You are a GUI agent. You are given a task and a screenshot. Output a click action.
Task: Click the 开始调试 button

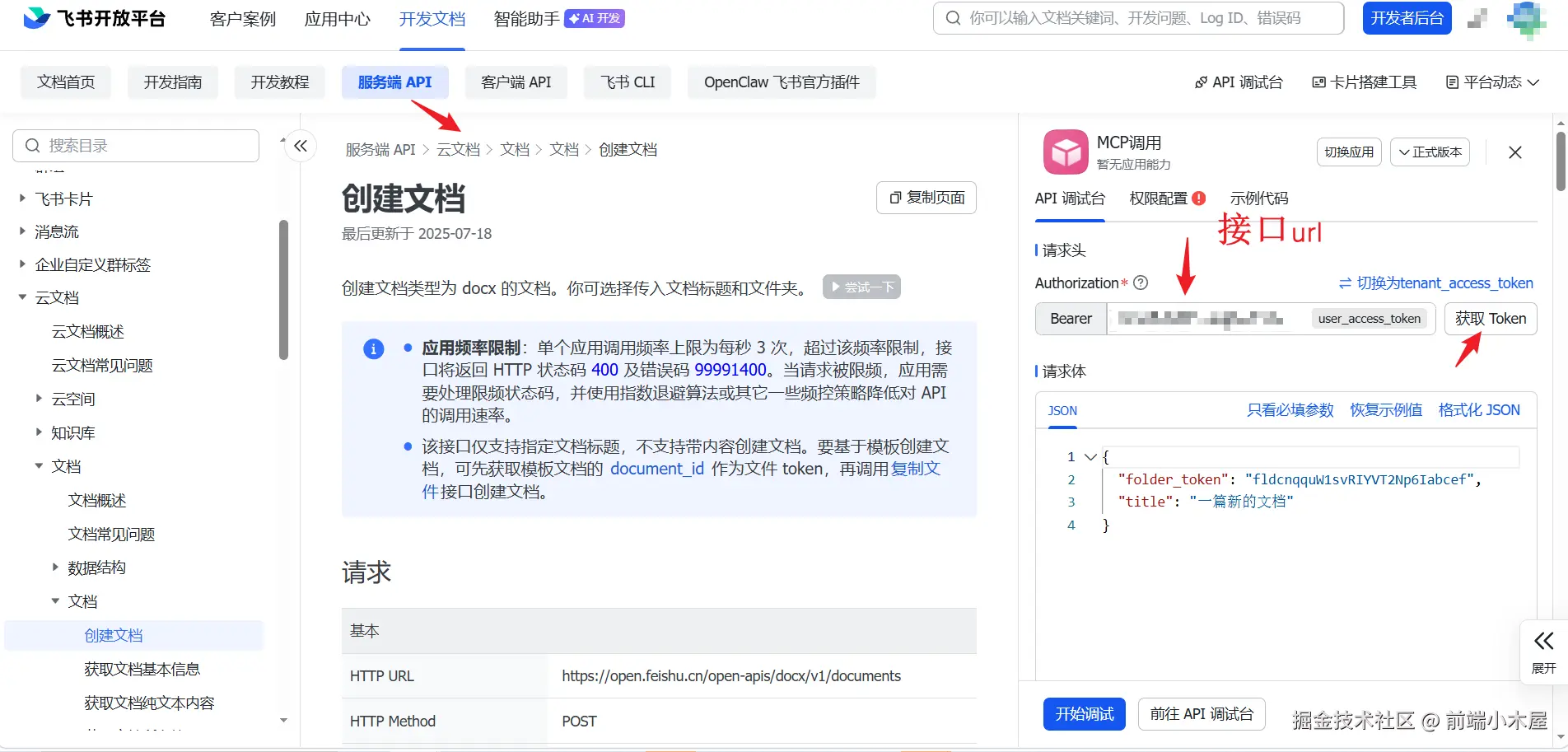click(x=1085, y=714)
